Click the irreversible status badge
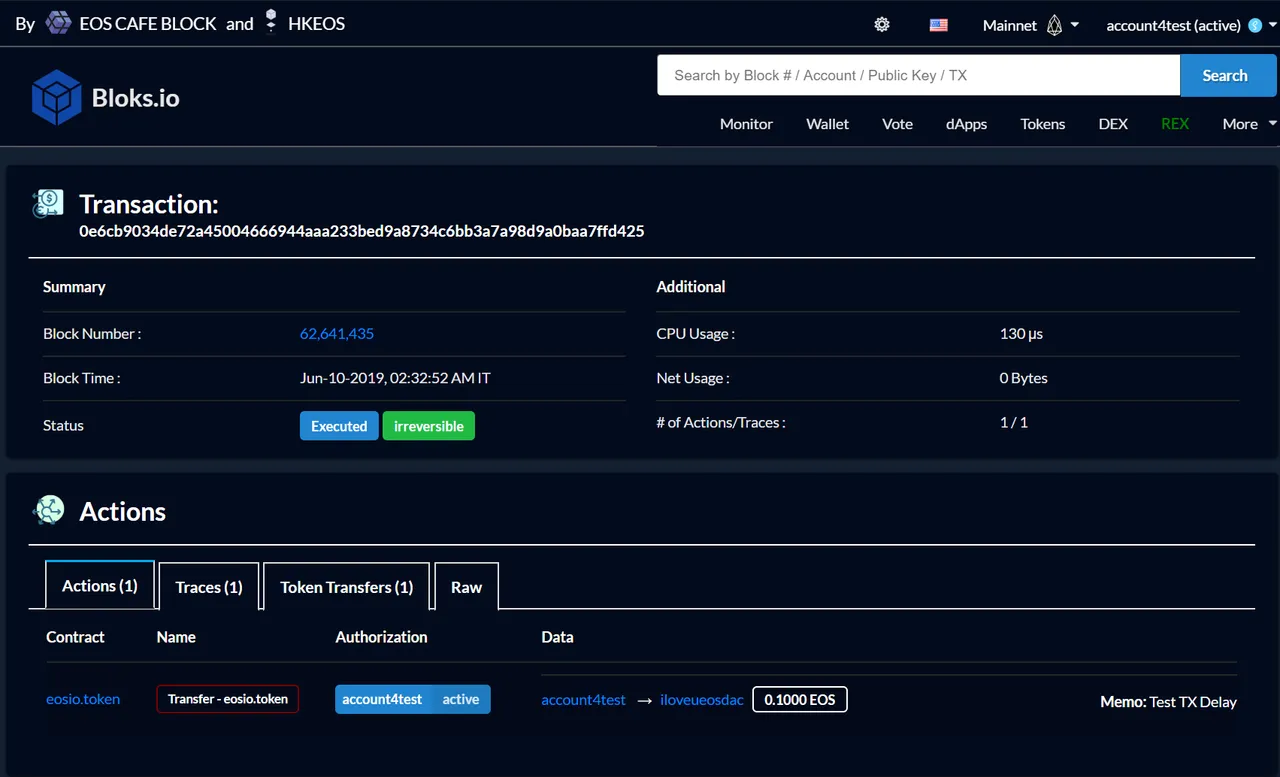1280x777 pixels. [x=429, y=426]
